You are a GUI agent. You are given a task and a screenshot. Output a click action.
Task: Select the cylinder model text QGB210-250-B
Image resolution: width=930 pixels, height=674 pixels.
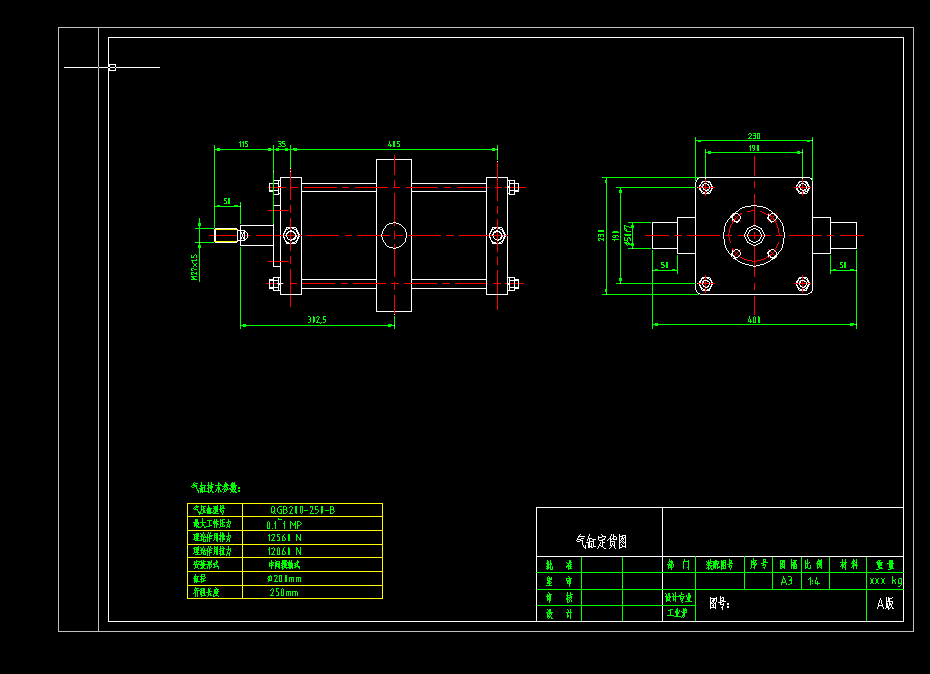click(x=300, y=510)
